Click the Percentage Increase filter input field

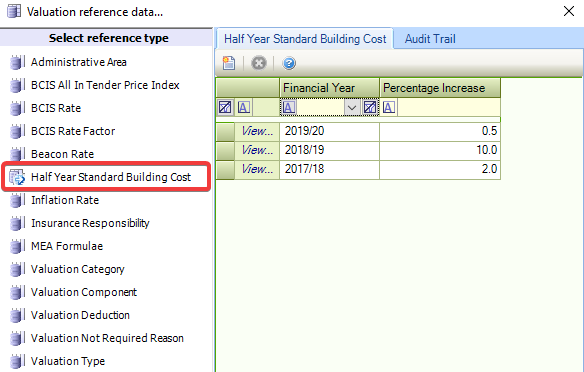click(448, 107)
